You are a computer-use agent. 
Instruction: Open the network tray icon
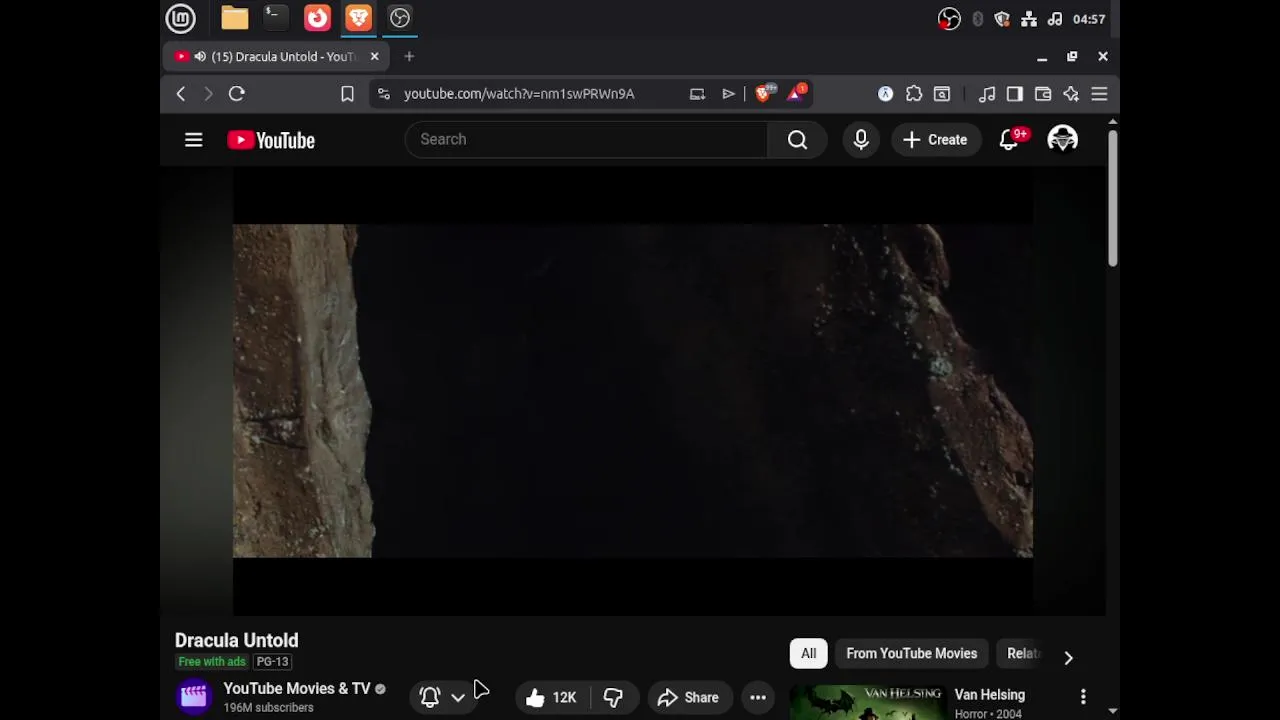click(1029, 19)
